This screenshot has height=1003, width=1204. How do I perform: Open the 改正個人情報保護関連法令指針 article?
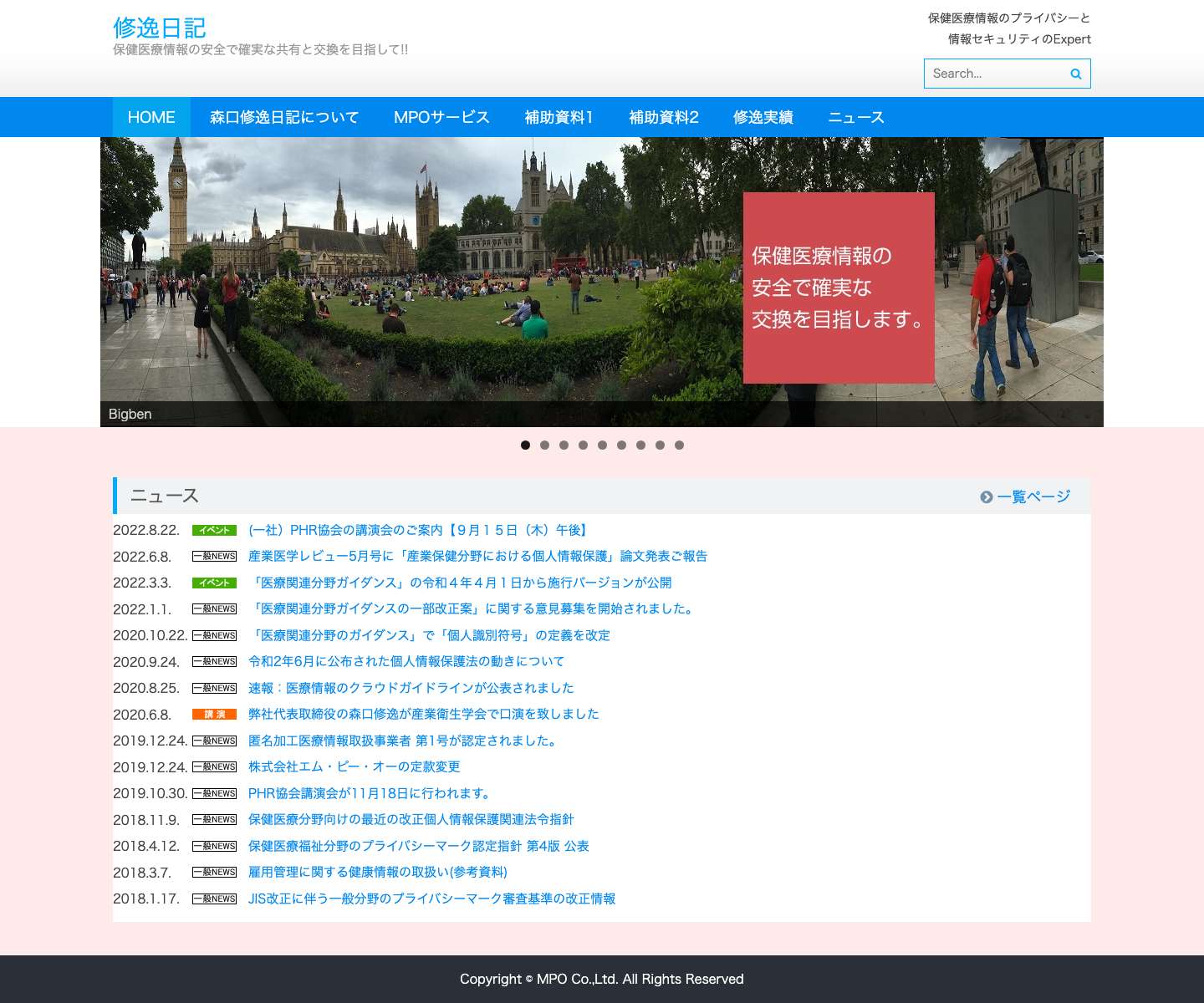[x=411, y=820]
